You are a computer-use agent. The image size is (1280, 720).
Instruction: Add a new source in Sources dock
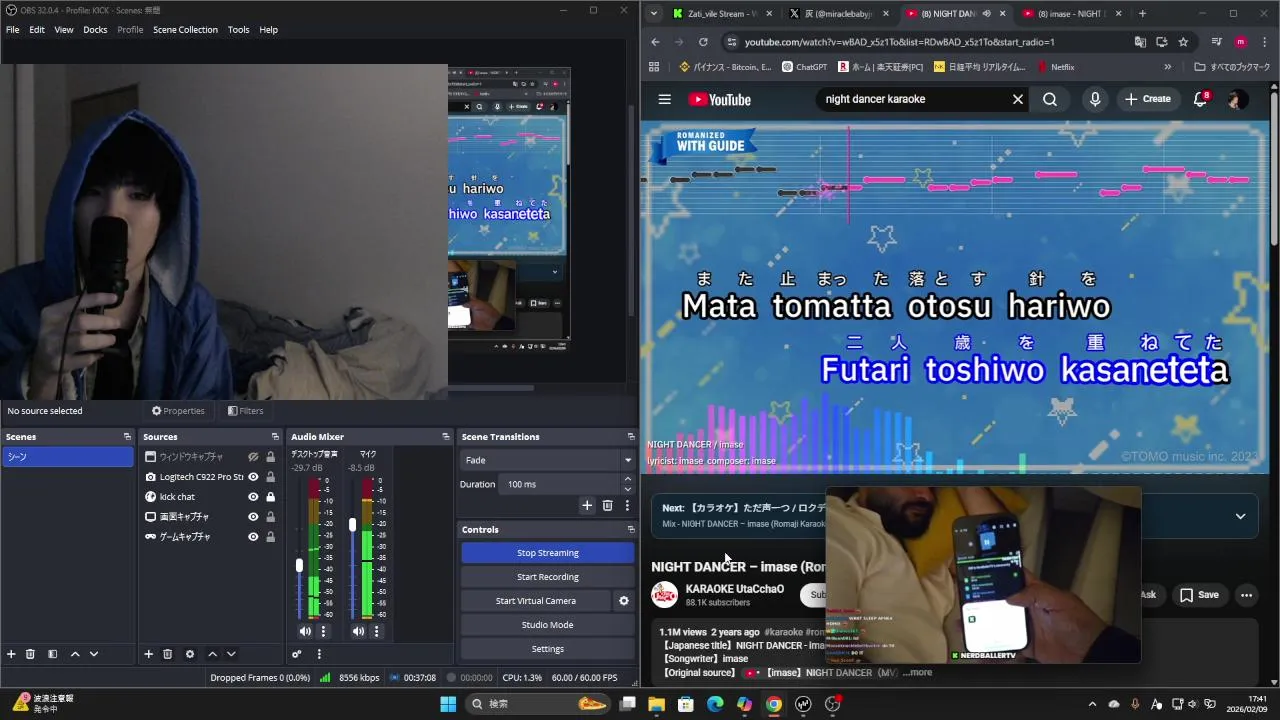coord(148,654)
